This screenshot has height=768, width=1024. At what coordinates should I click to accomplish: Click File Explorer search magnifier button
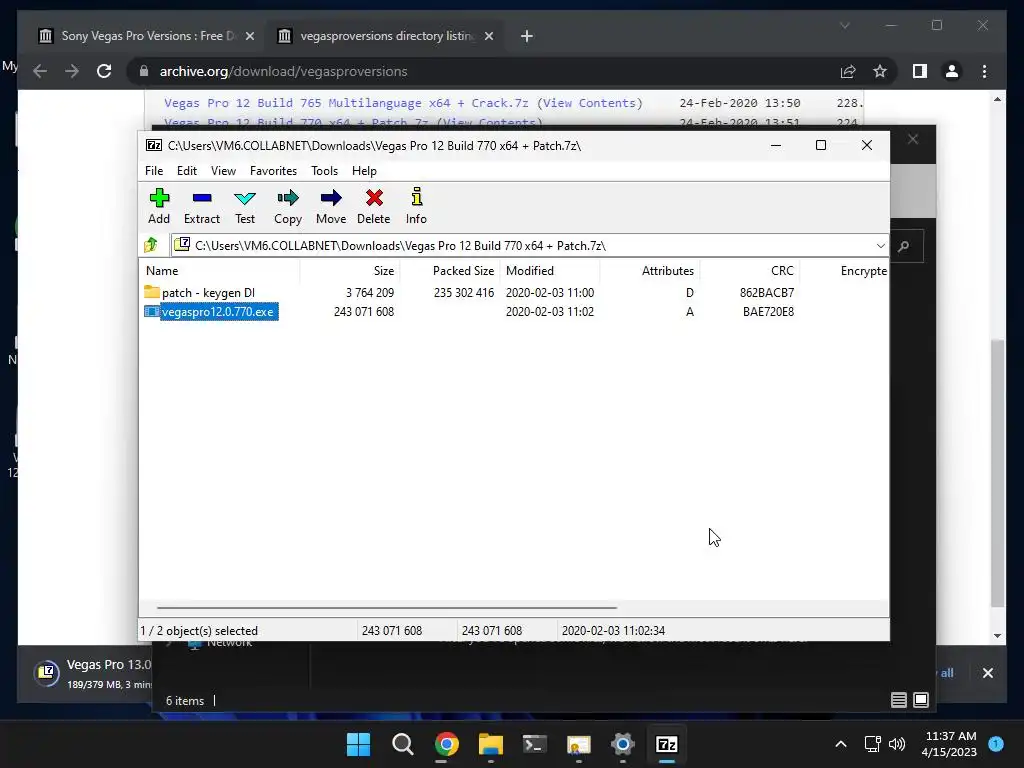coord(904,246)
